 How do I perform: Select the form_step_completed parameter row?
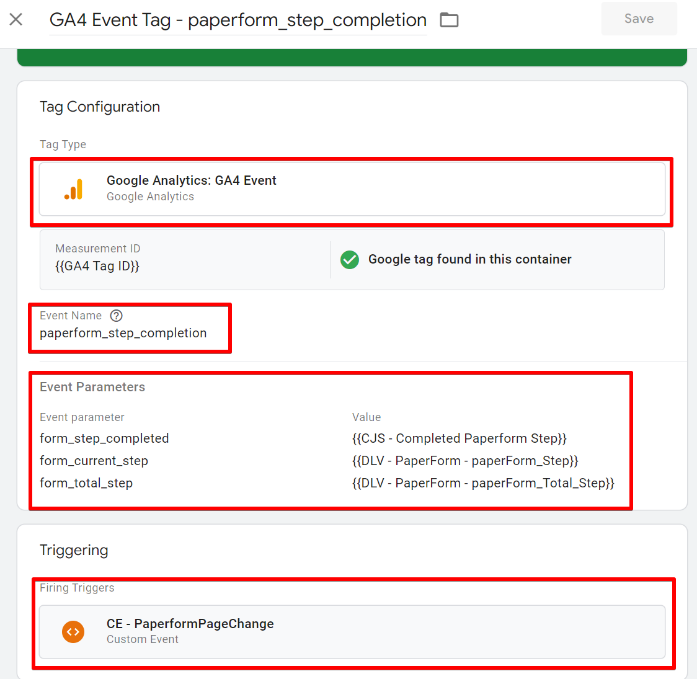point(104,438)
